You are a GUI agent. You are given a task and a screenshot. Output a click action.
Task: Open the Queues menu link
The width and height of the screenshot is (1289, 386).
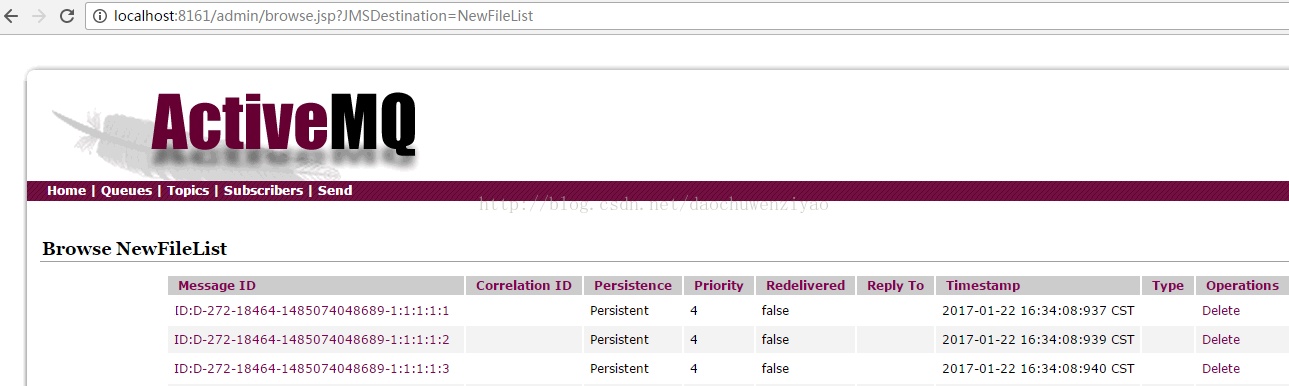click(x=126, y=190)
